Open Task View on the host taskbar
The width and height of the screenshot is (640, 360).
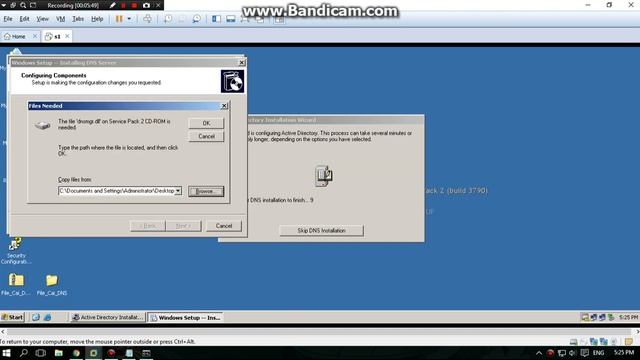(x=41, y=353)
